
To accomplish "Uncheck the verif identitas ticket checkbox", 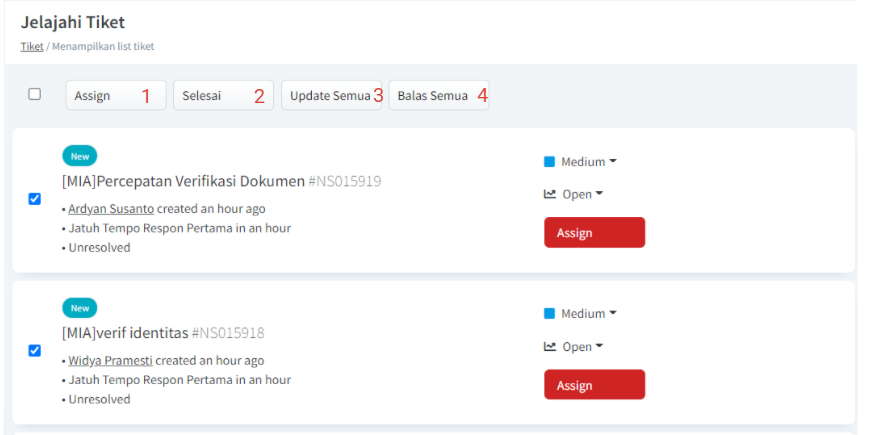I will click(x=35, y=350).
